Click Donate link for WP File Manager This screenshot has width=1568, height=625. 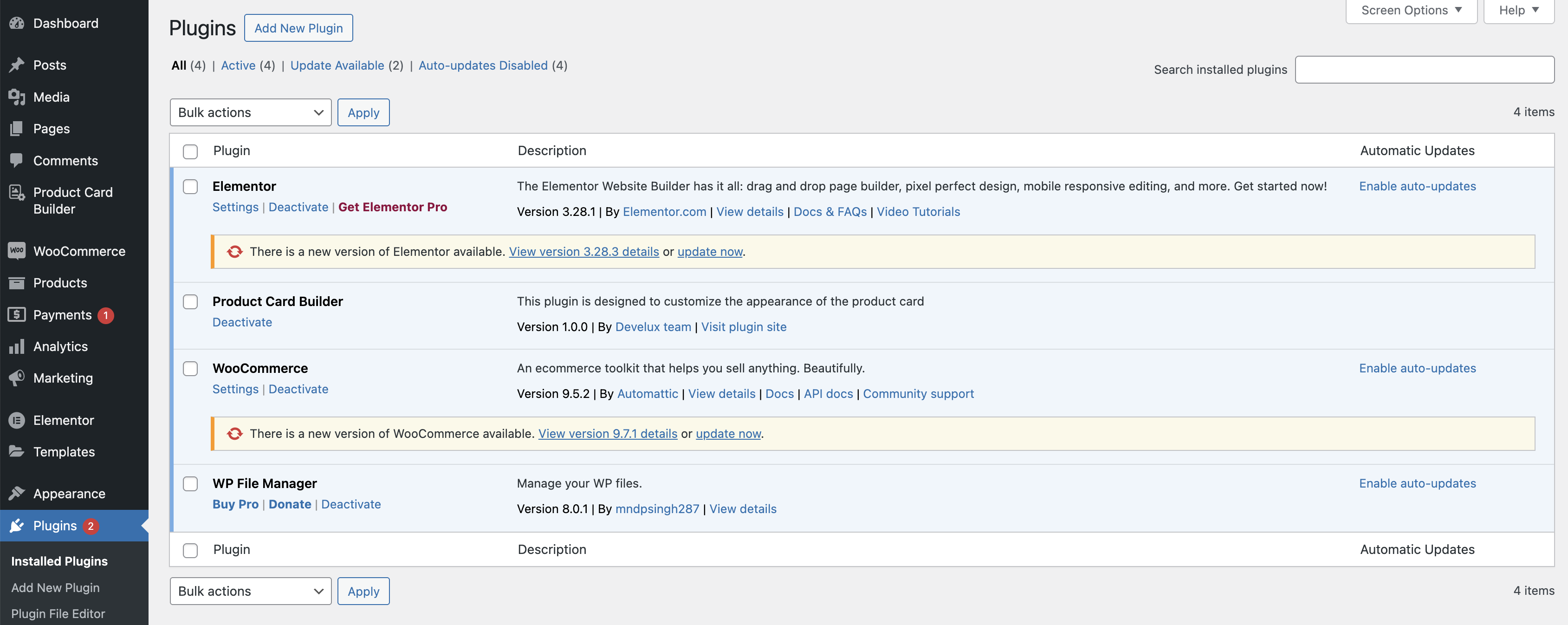pos(290,504)
